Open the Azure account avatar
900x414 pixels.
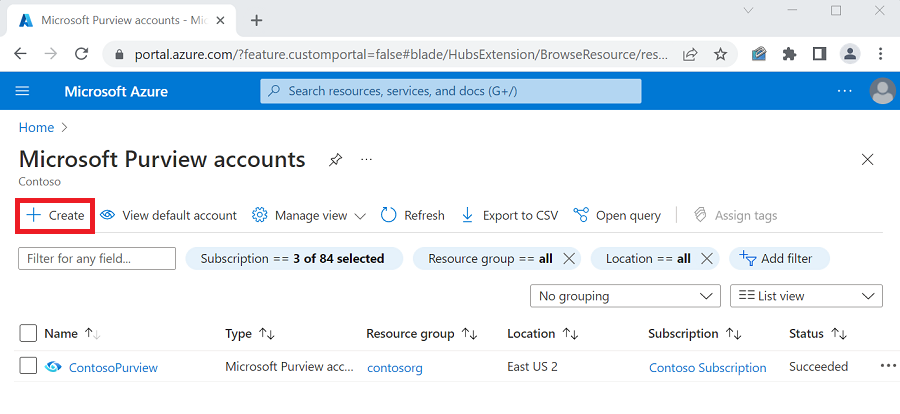tap(882, 91)
